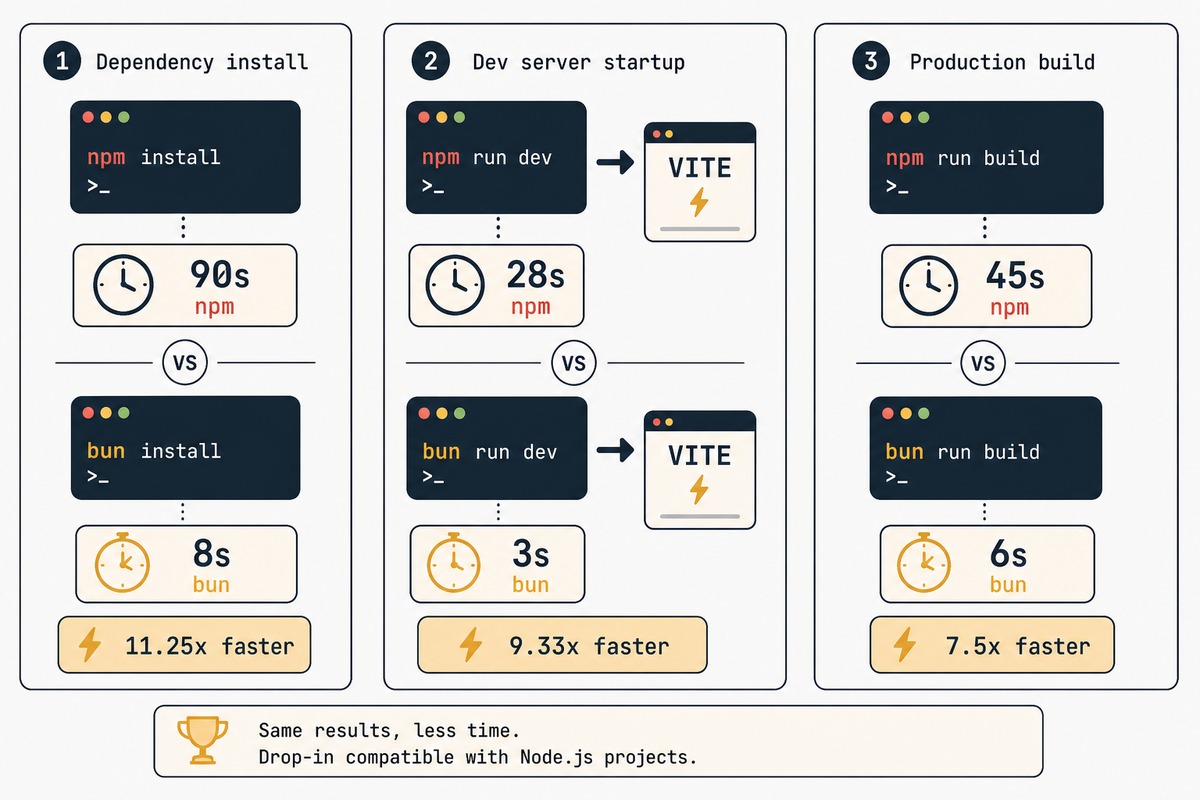Click VITE title in window after bun run dev
The height and width of the screenshot is (800, 1200).
pos(700,455)
